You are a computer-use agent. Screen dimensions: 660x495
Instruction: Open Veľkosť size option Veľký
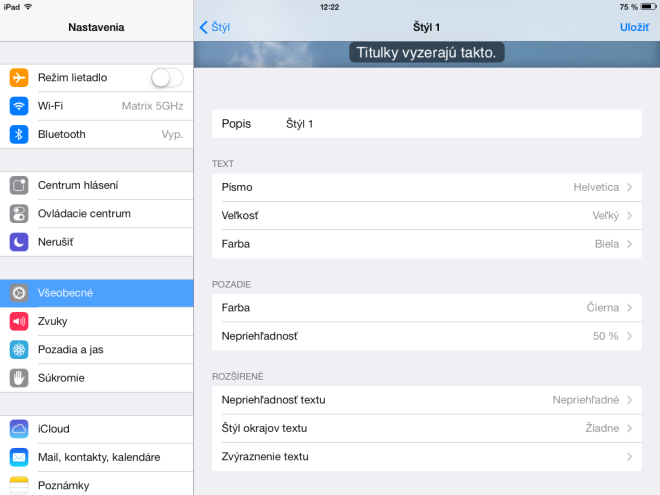click(x=427, y=216)
